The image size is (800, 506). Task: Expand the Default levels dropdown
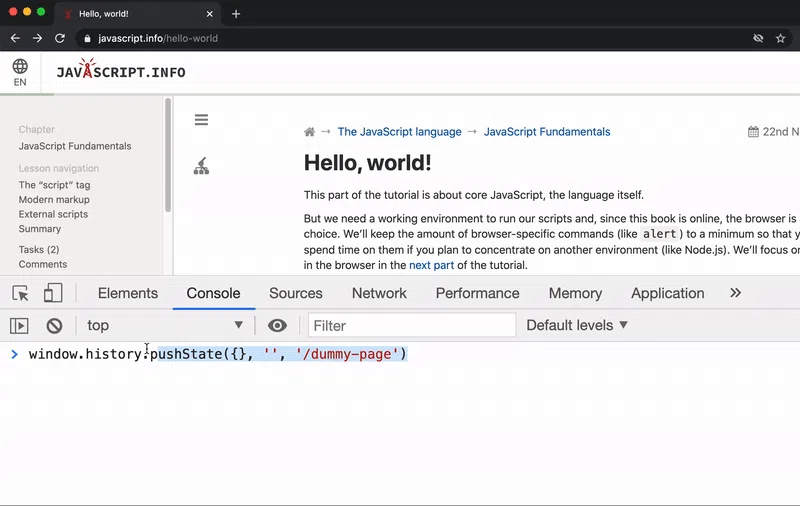(x=577, y=325)
